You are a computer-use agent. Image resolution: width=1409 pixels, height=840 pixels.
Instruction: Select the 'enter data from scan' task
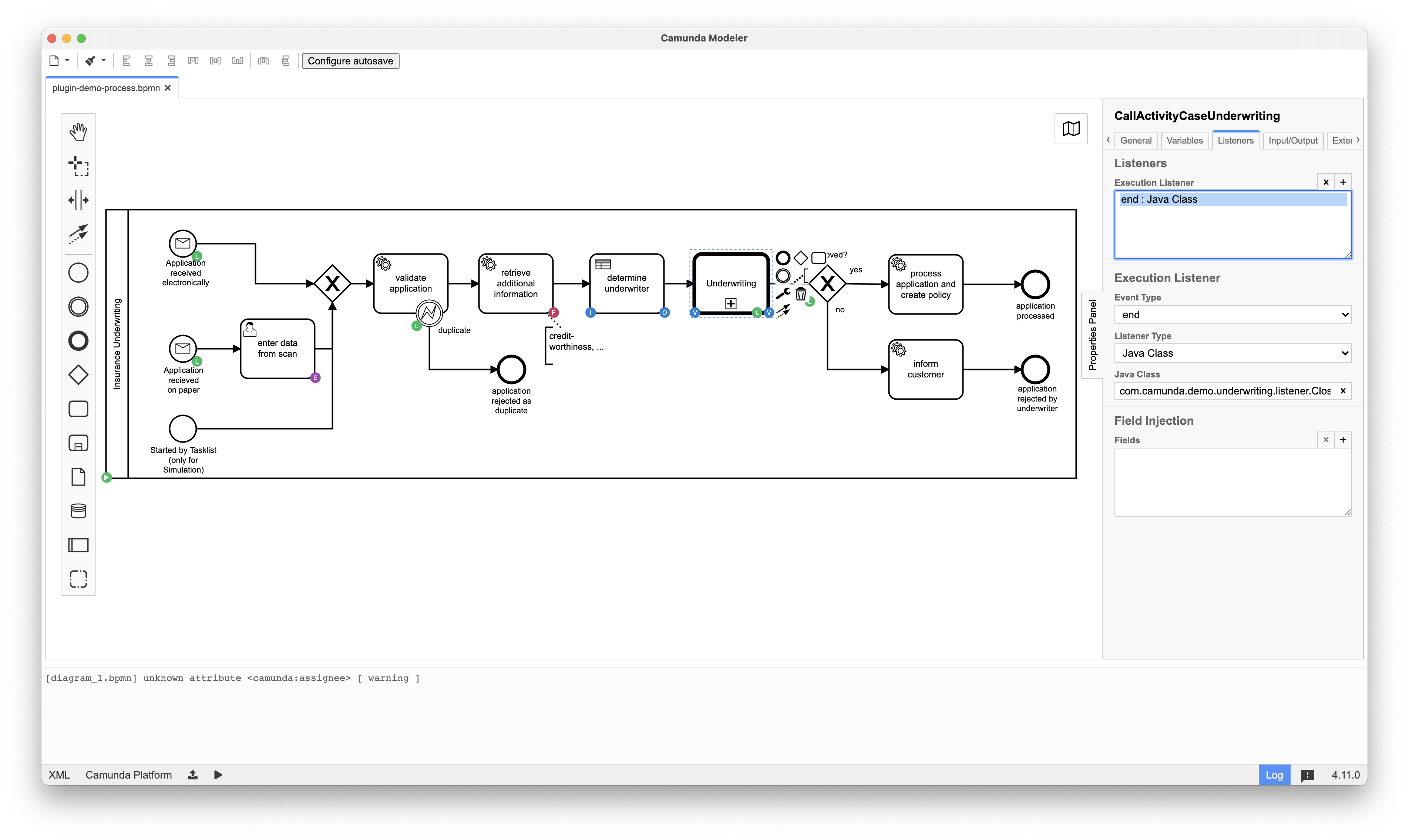pyautogui.click(x=277, y=348)
